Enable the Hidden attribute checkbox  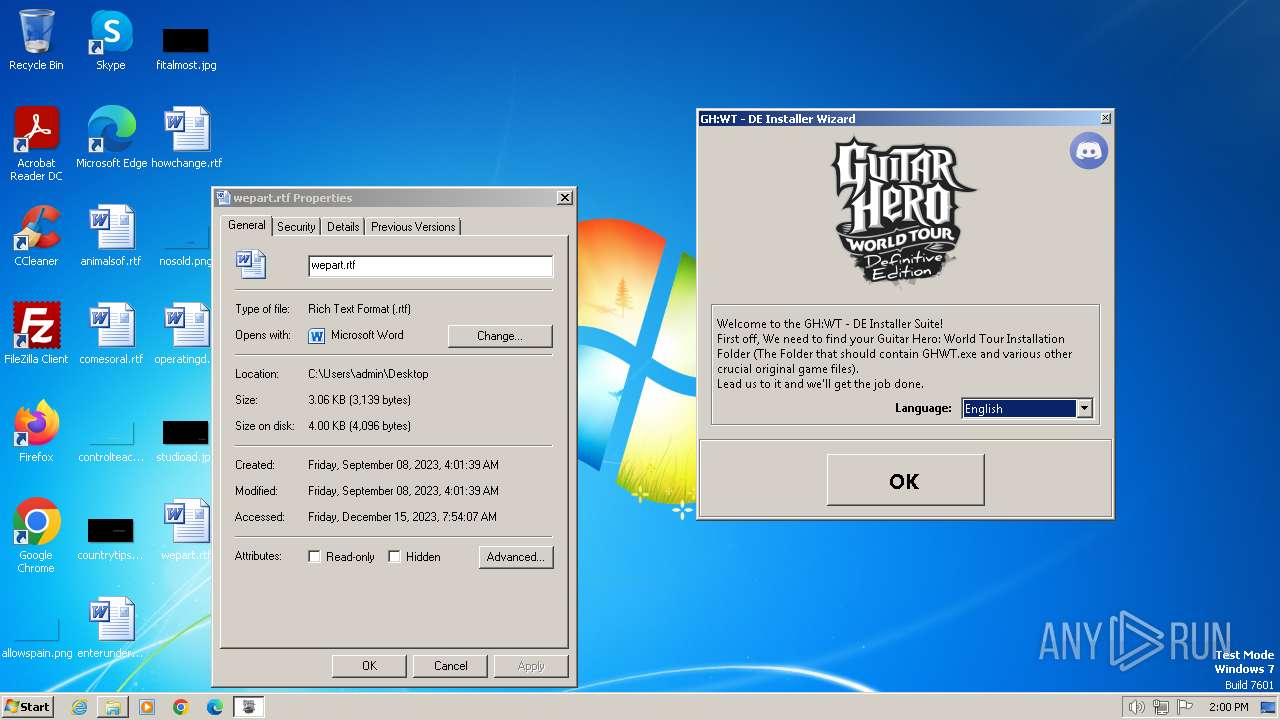(x=394, y=557)
